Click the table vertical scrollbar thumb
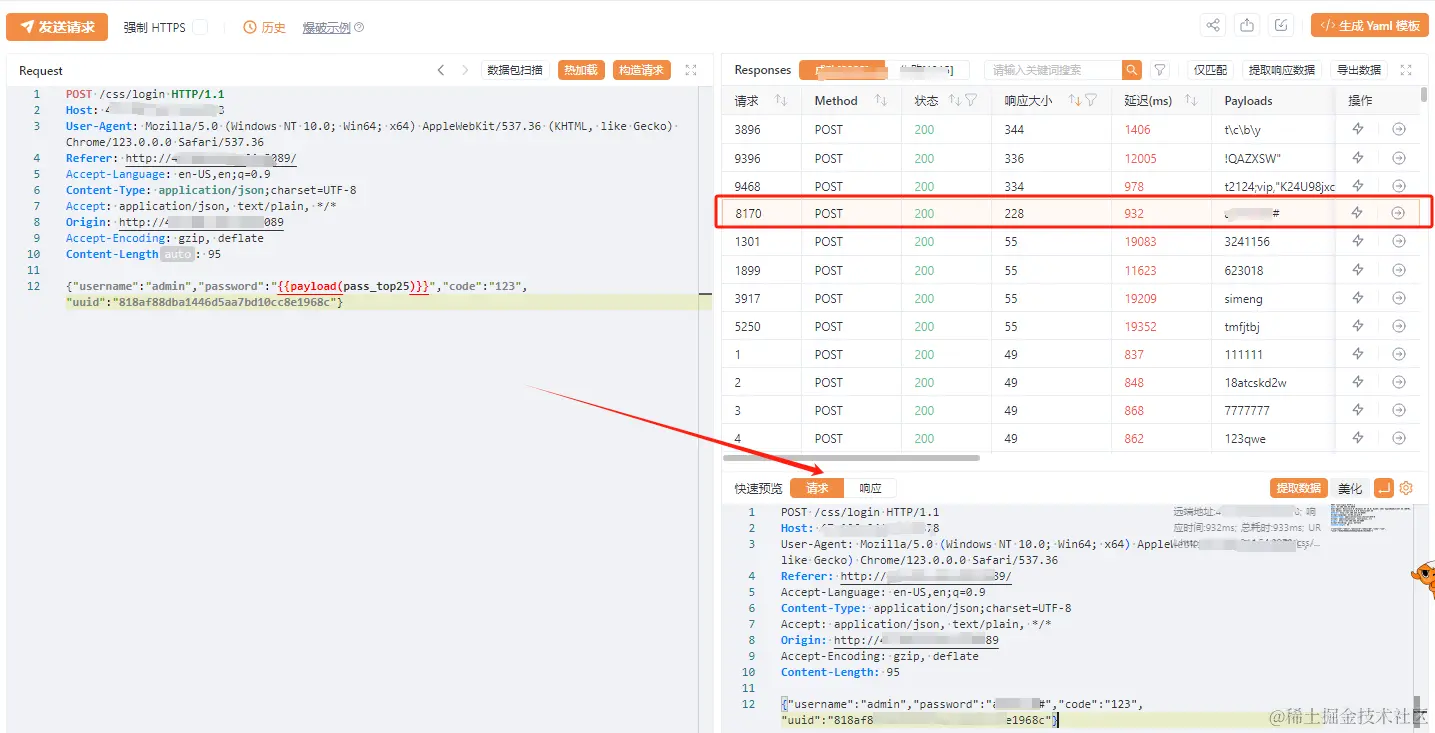Screen dimensions: 1435x733 click(x=1423, y=95)
